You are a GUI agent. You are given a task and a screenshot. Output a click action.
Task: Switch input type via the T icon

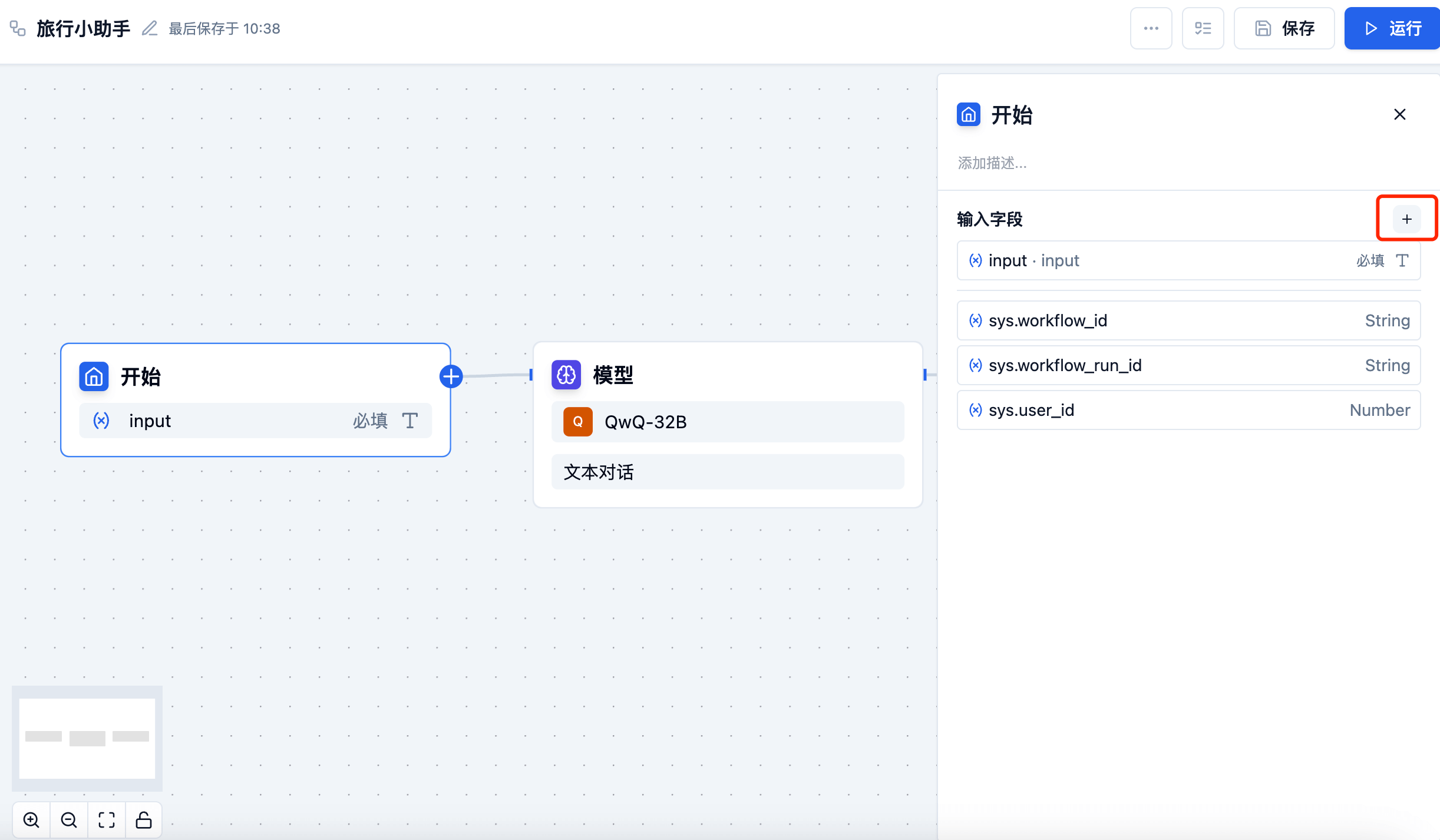pyautogui.click(x=1402, y=260)
